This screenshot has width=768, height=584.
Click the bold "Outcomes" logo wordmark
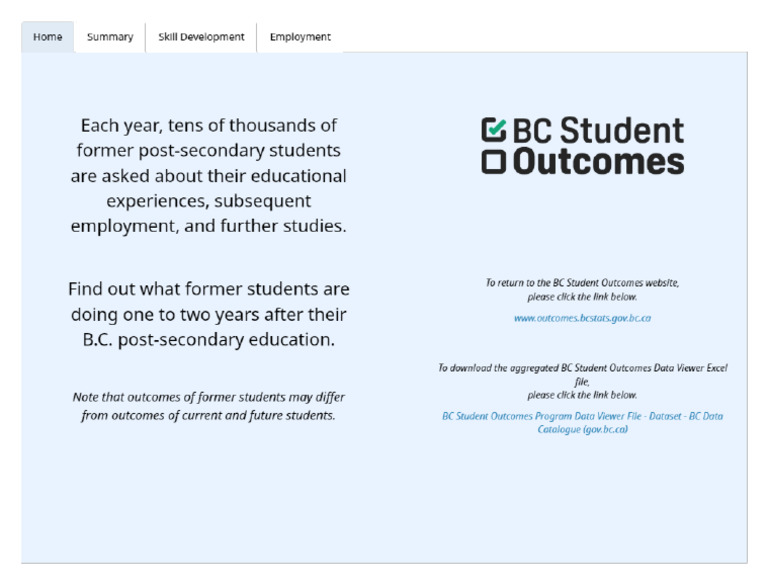598,162
